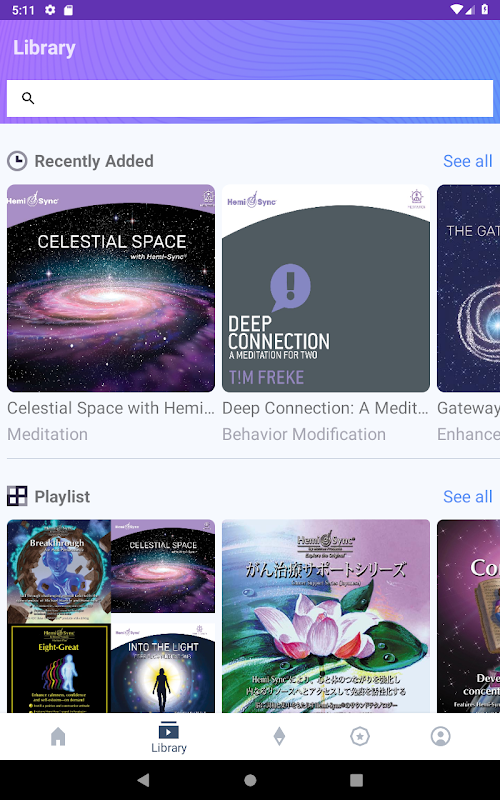Select the Library tab in bottom navigation
Screen dimensions: 500x800
coord(169,737)
